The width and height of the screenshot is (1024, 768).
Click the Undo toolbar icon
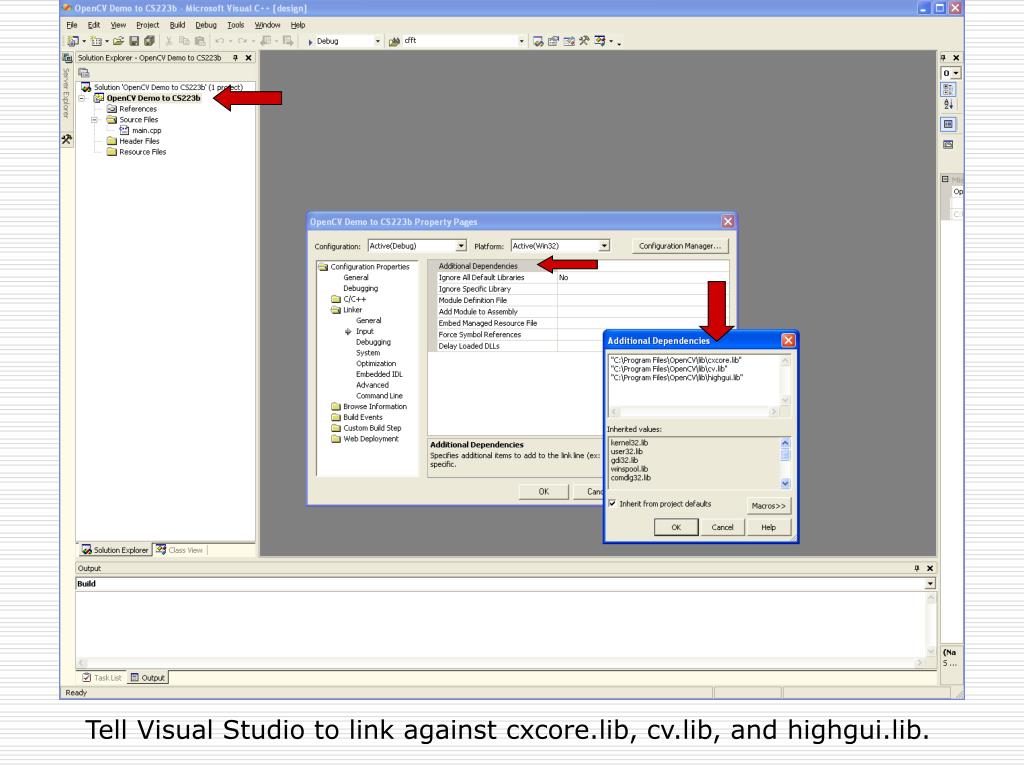[x=219, y=41]
